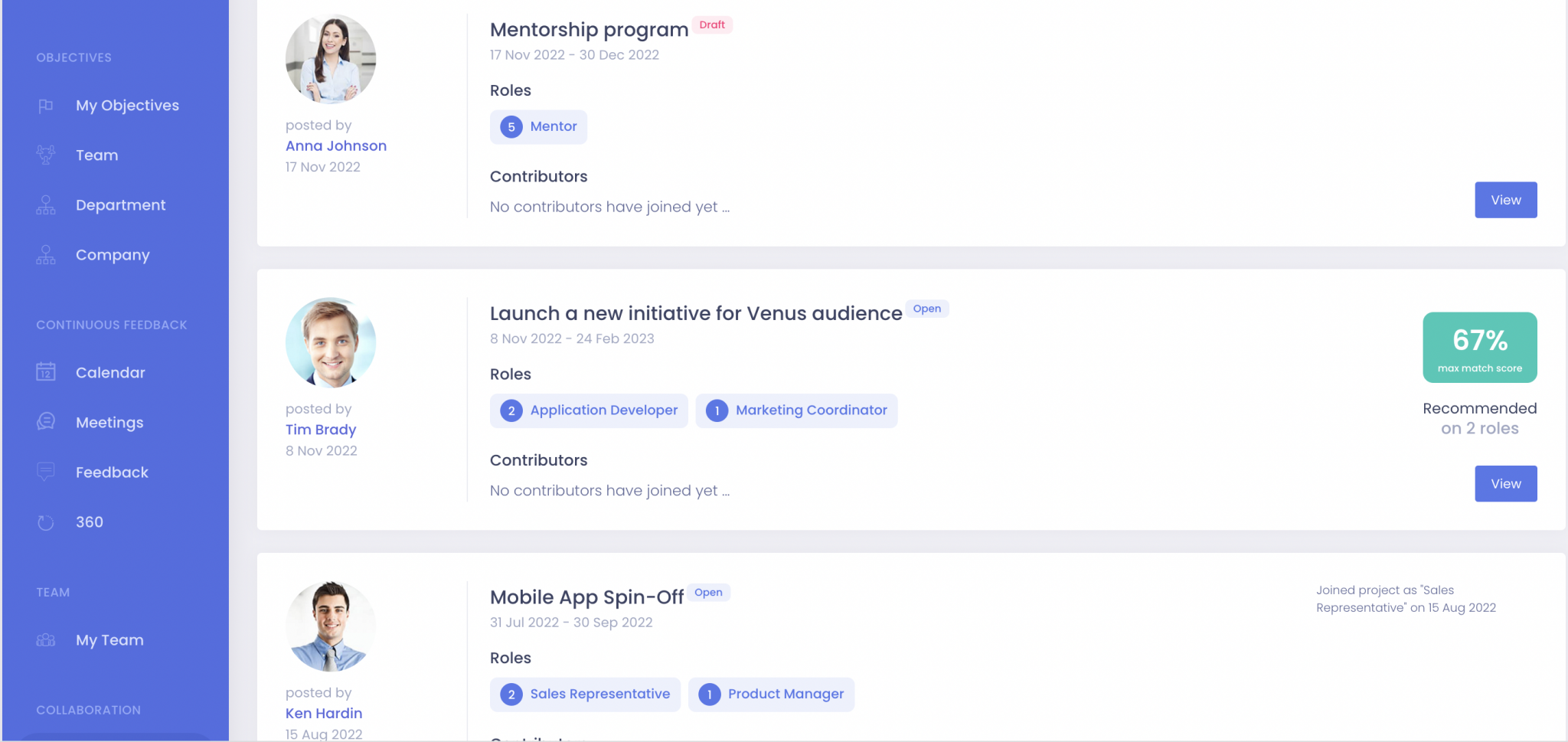Open the Meetings menu item
This screenshot has height=742, width=1568.
(109, 423)
